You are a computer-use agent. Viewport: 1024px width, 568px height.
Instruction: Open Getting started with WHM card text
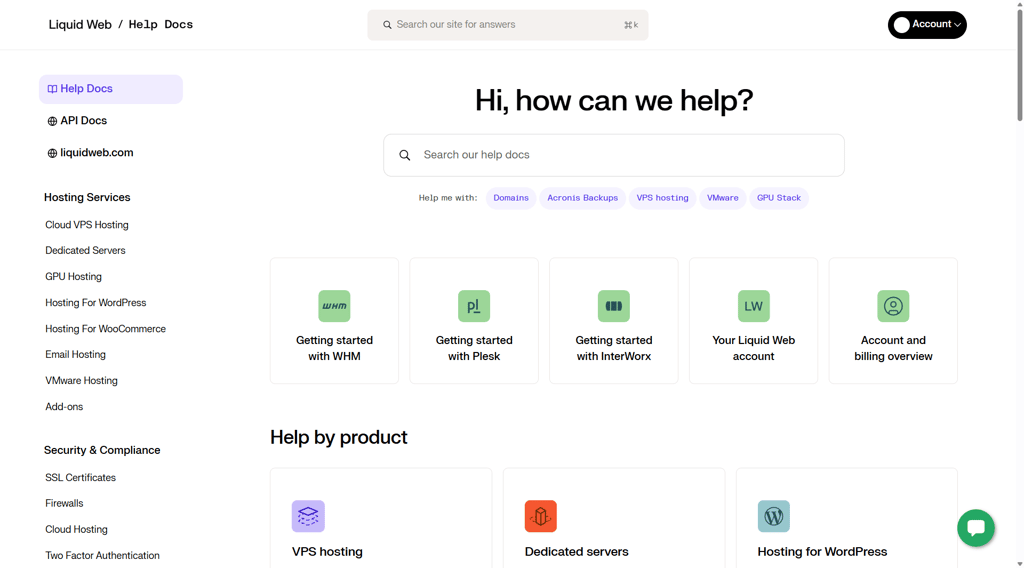(x=334, y=348)
